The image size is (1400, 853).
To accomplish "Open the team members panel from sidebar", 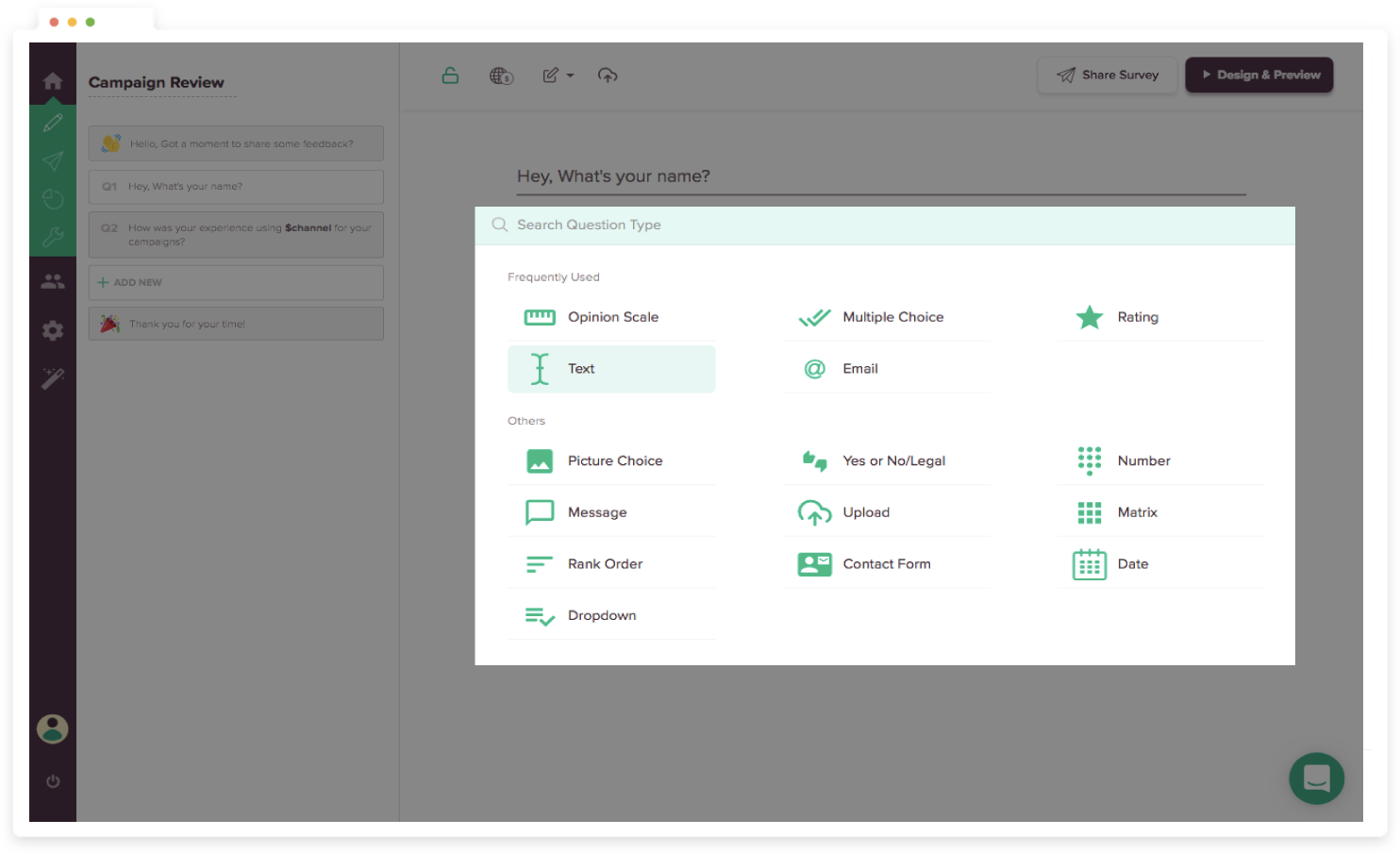I will (53, 280).
